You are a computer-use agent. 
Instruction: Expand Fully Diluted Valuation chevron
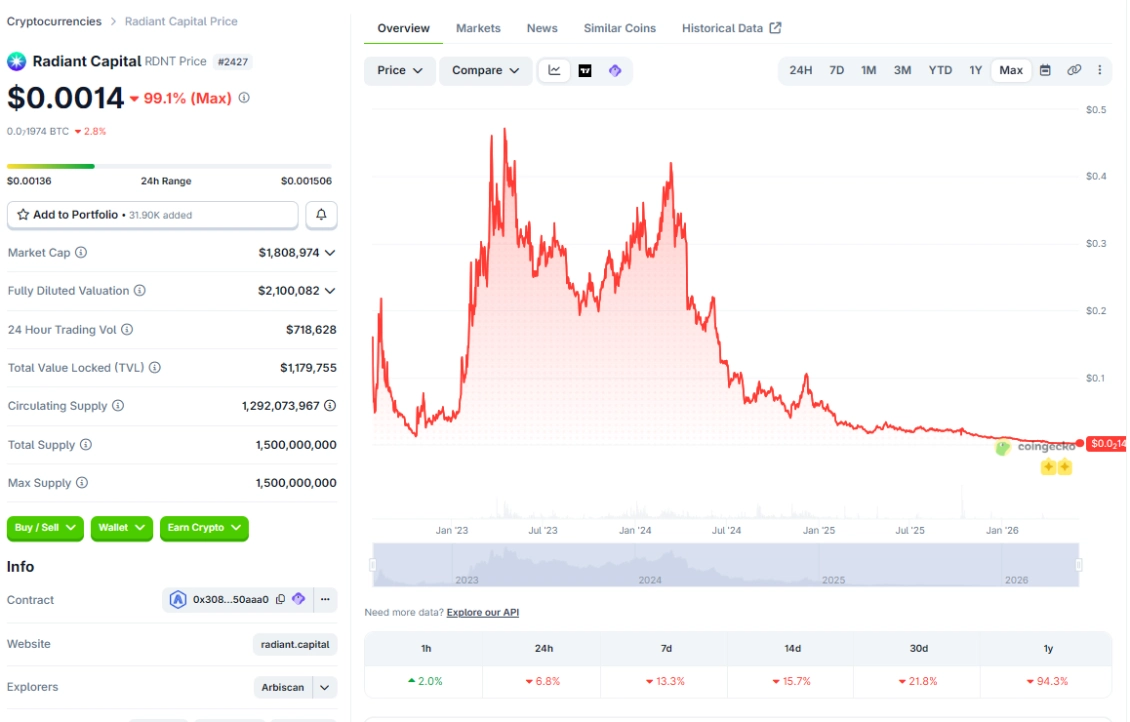pyautogui.click(x=330, y=291)
